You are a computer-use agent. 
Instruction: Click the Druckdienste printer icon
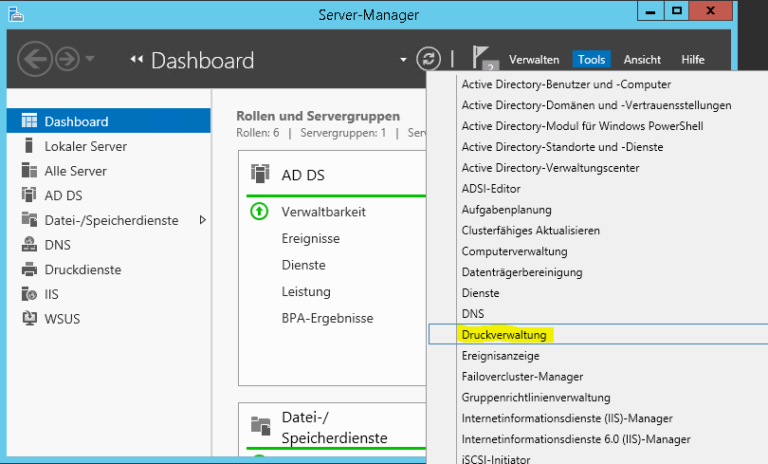pyautogui.click(x=29, y=269)
